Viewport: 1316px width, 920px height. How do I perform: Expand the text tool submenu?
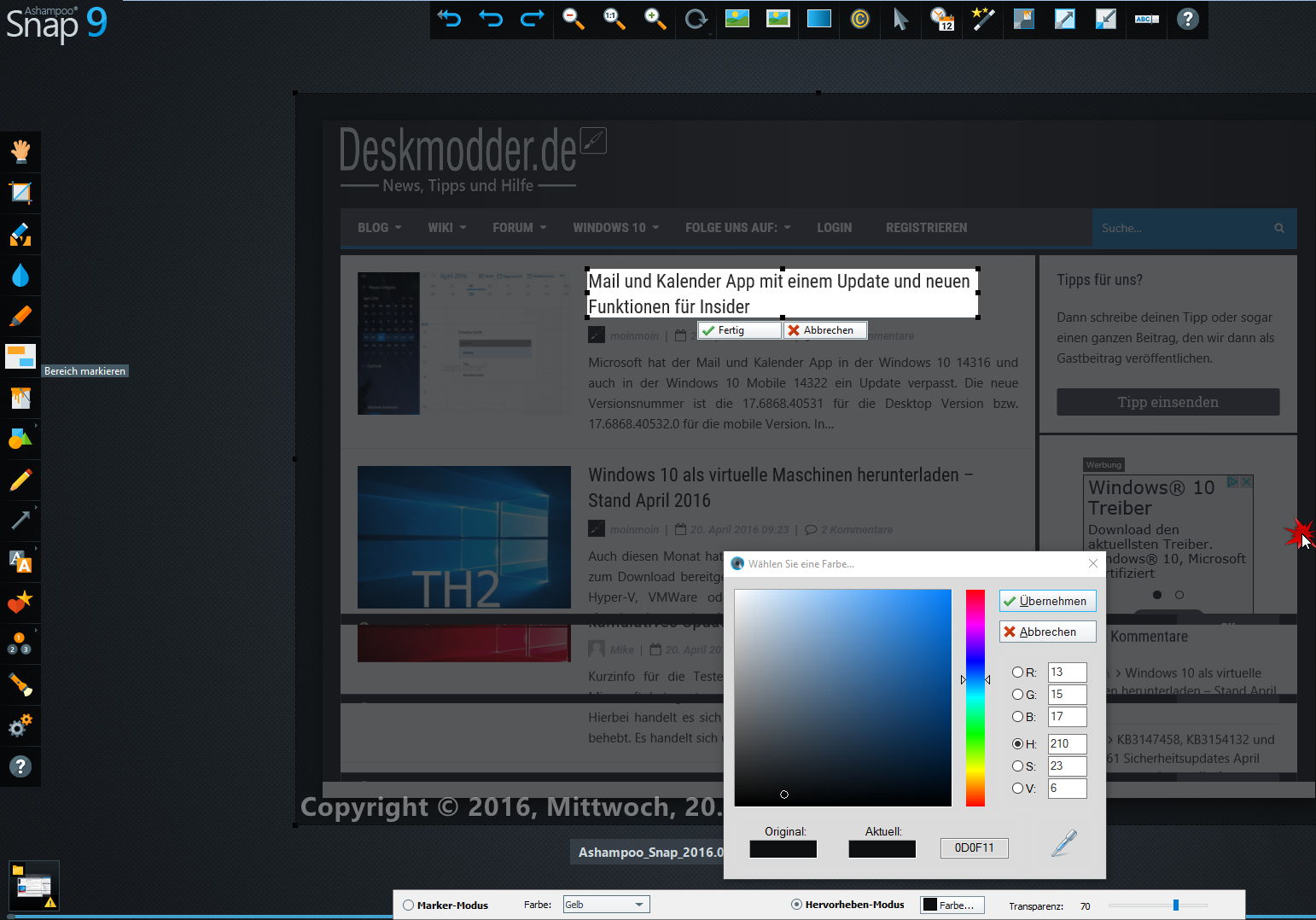coord(36,547)
